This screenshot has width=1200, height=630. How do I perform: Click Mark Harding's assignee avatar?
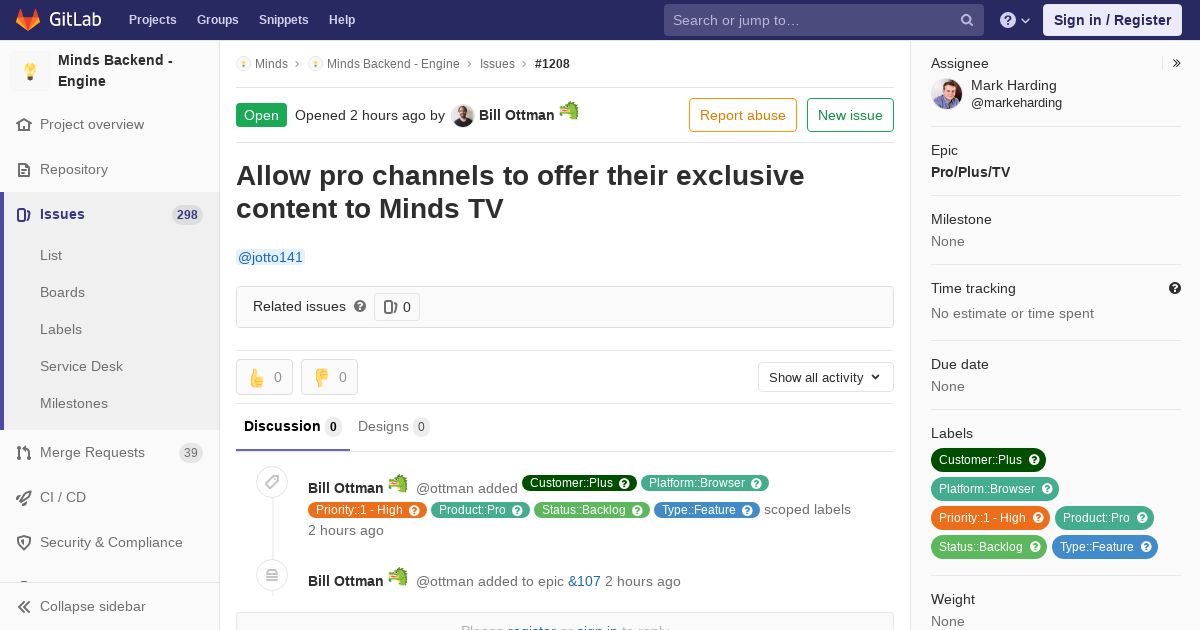[x=946, y=94]
